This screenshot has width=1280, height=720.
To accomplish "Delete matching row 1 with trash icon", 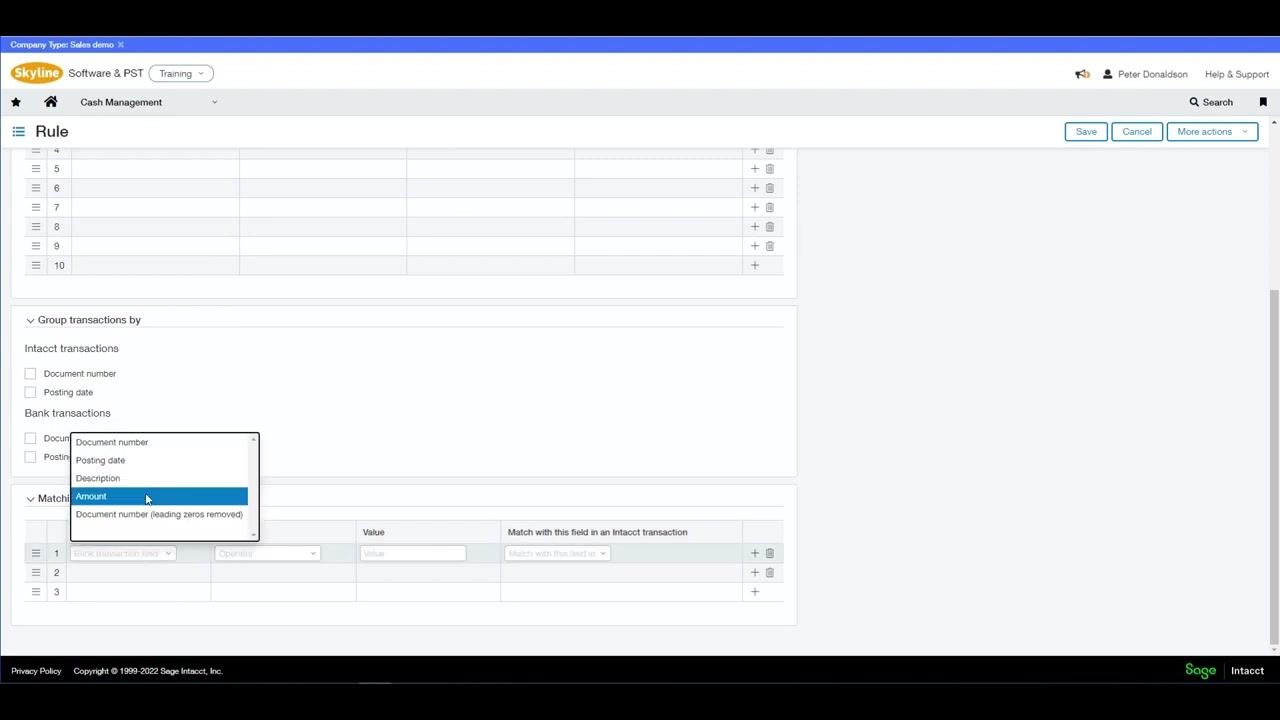I will 770,553.
